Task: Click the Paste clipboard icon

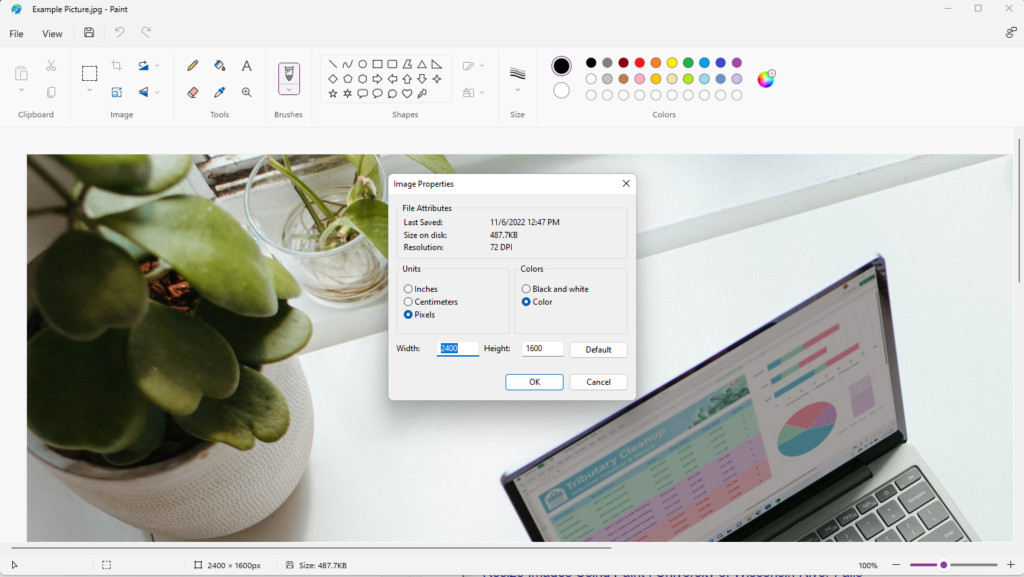Action: (21, 73)
